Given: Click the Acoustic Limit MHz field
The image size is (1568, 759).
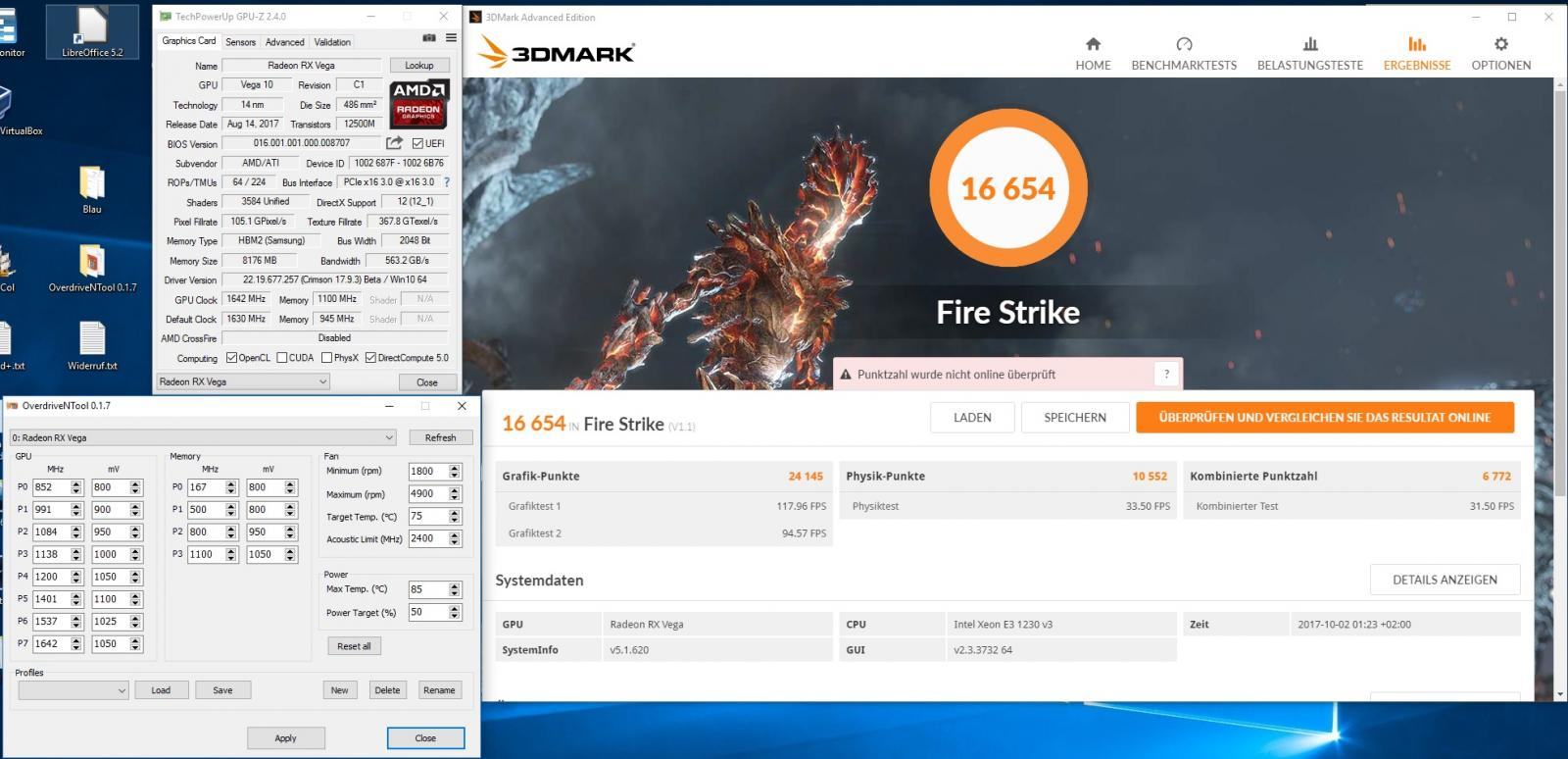Looking at the screenshot, I should 428,538.
